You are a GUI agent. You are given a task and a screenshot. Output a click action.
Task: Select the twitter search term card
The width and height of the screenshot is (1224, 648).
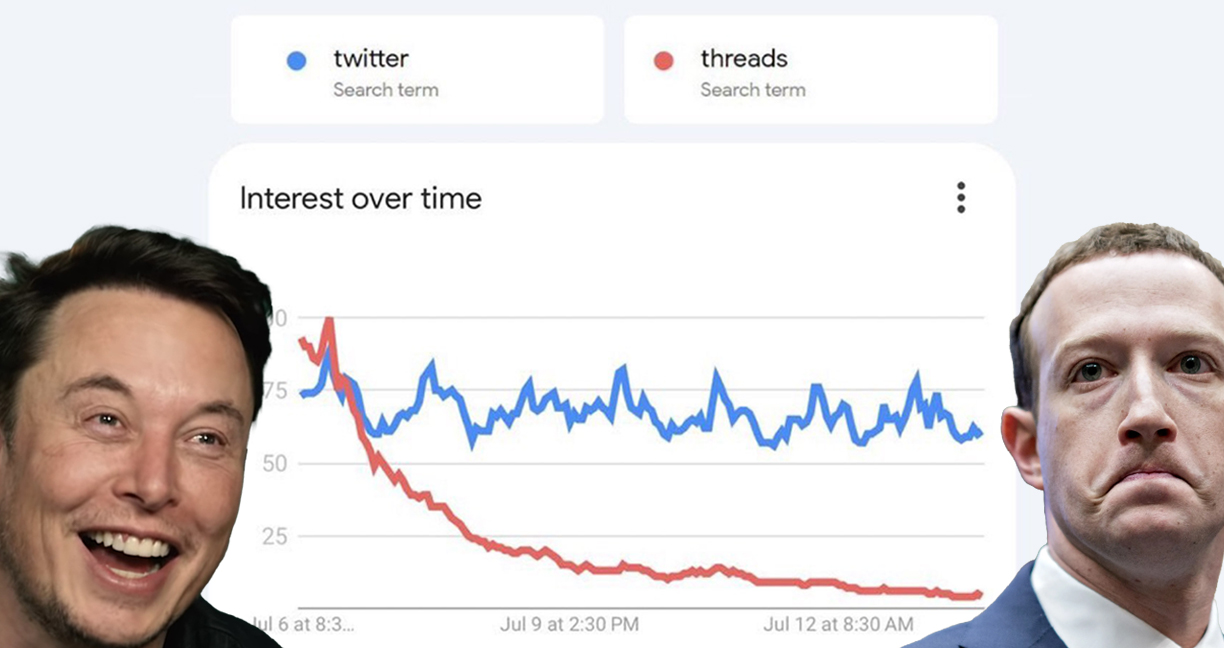coord(417,69)
